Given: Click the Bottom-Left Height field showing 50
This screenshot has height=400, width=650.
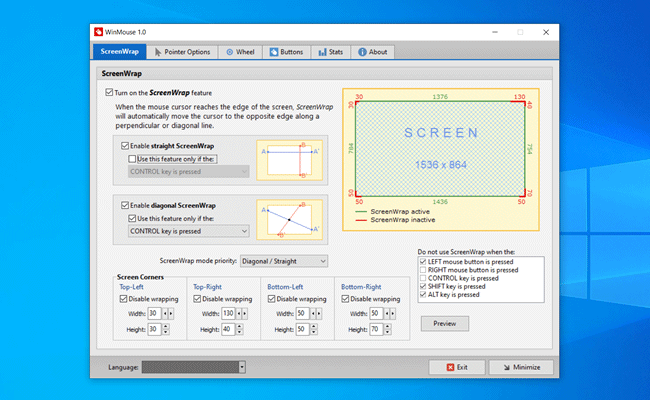Looking at the screenshot, I should [x=303, y=330].
